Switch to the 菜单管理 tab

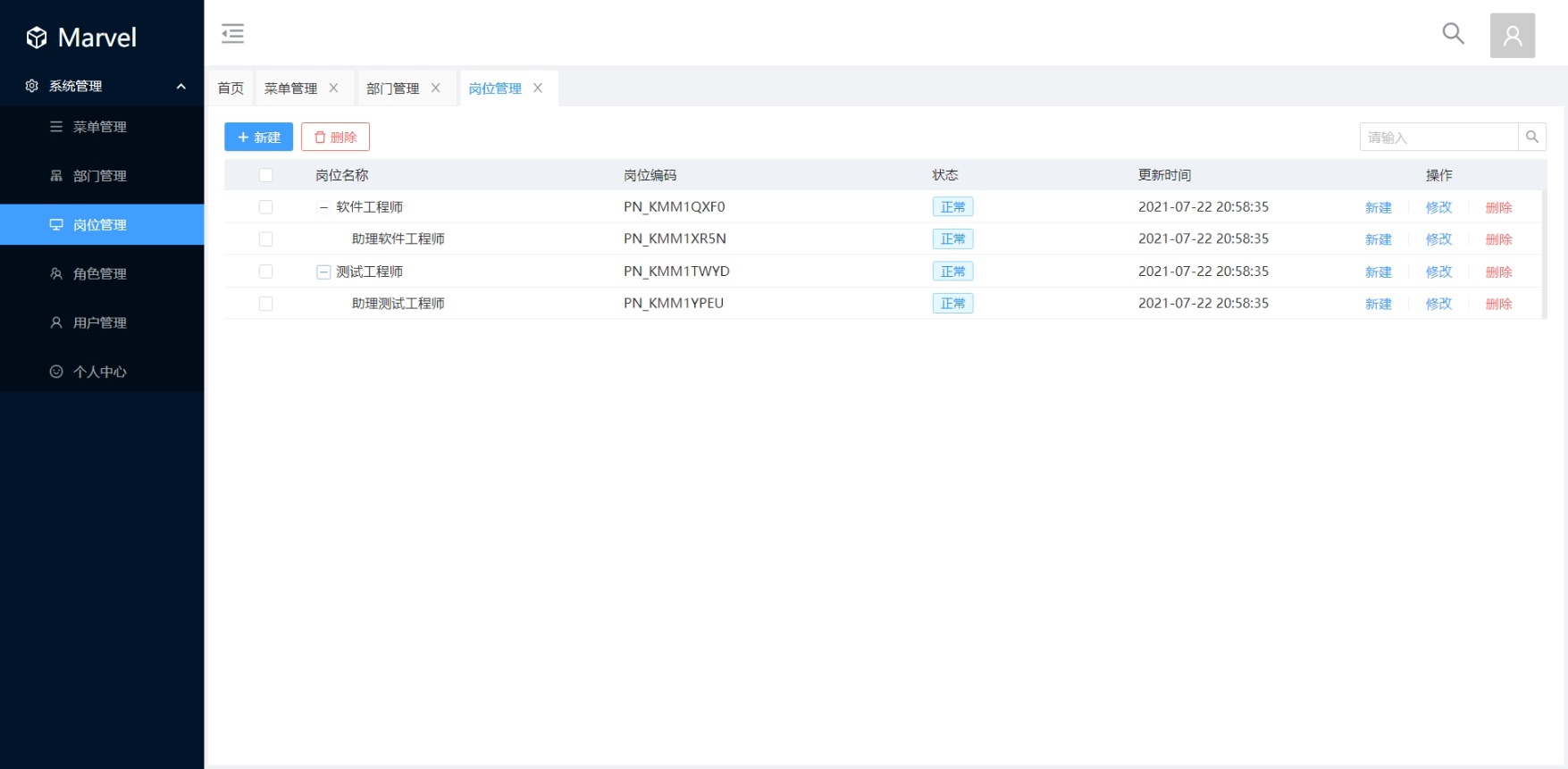[x=290, y=88]
